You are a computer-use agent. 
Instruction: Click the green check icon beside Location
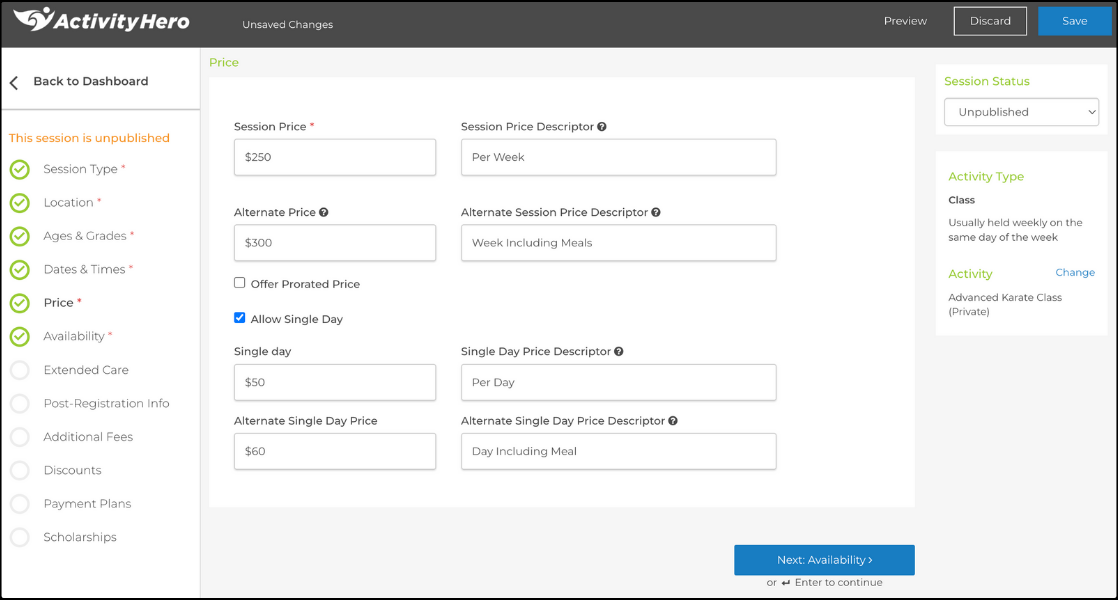point(20,203)
